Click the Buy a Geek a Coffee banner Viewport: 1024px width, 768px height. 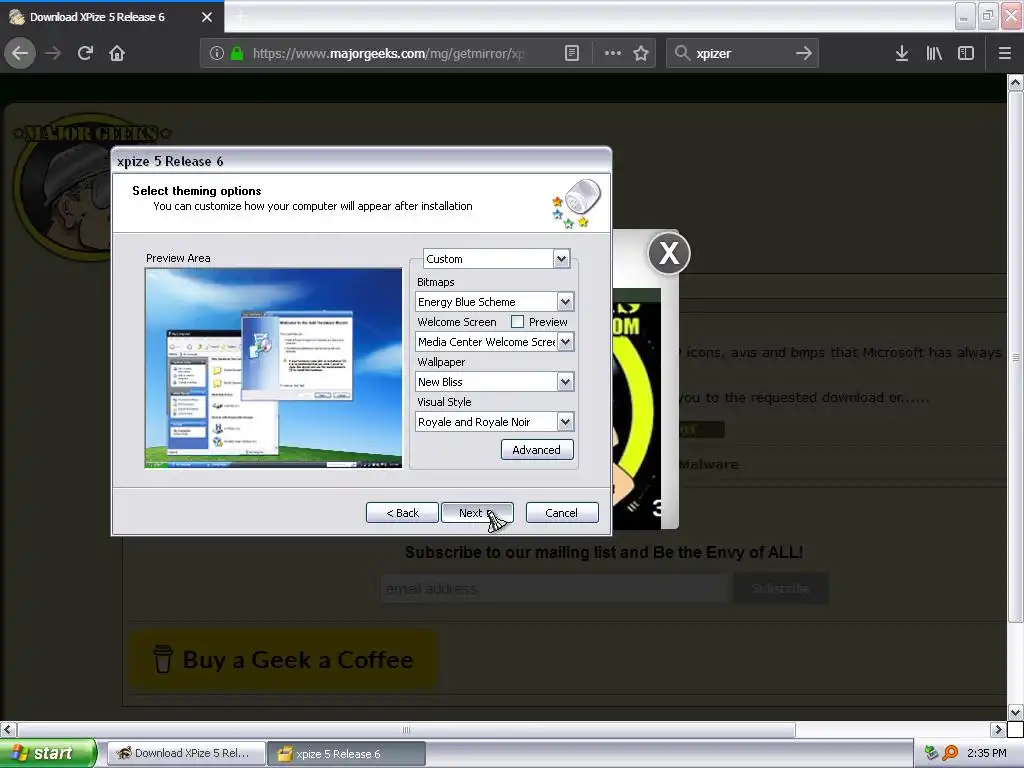283,660
